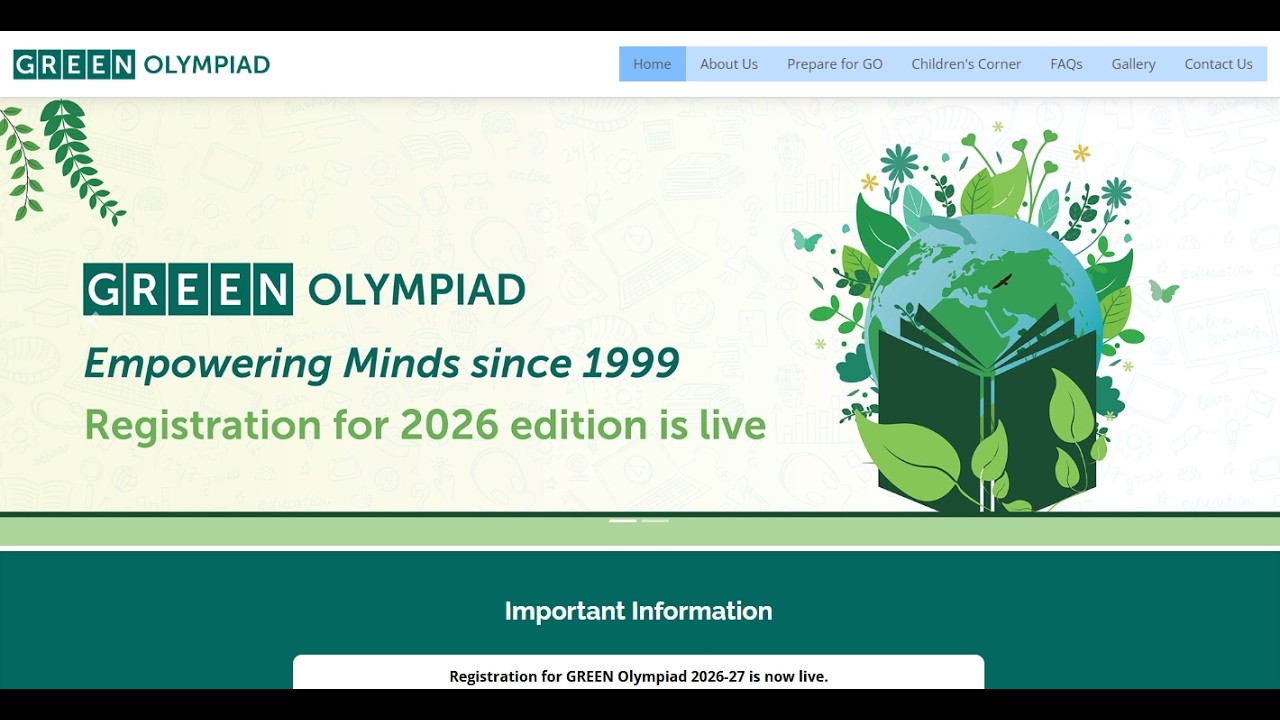Viewport: 1280px width, 720px height.
Task: Click 'Registration for 2026 edition is live' banner text
Action: [x=425, y=425]
